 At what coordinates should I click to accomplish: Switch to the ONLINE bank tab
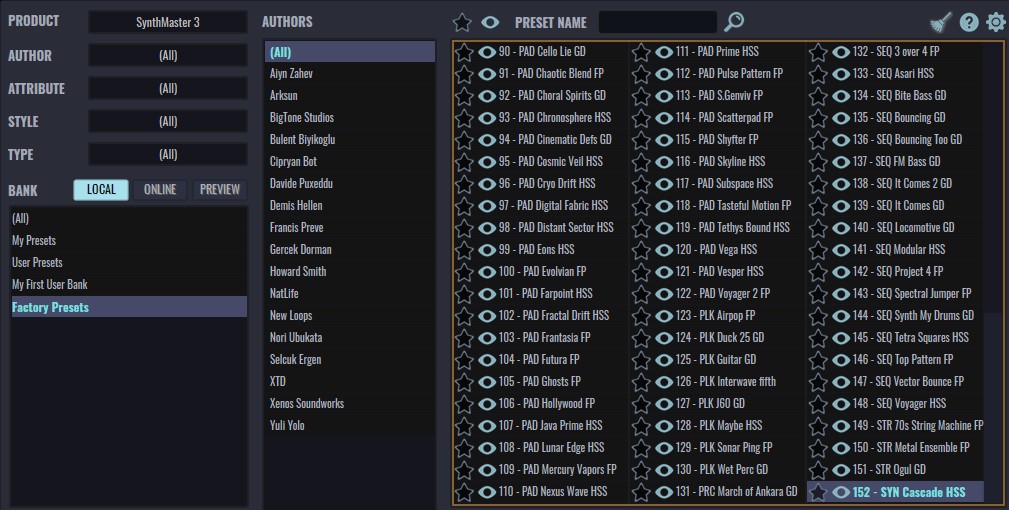(x=160, y=190)
